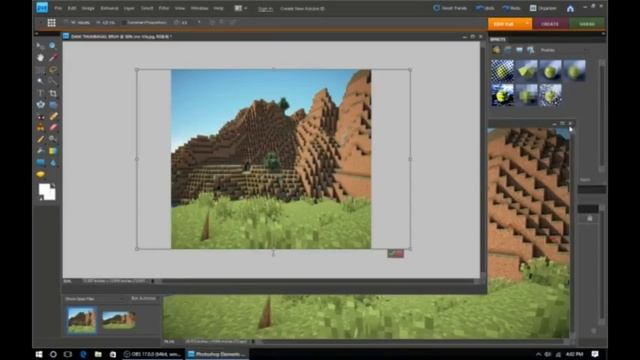This screenshot has width=640, height=360.
Task: Select the Smart Brush tool
Action: (x=53, y=139)
